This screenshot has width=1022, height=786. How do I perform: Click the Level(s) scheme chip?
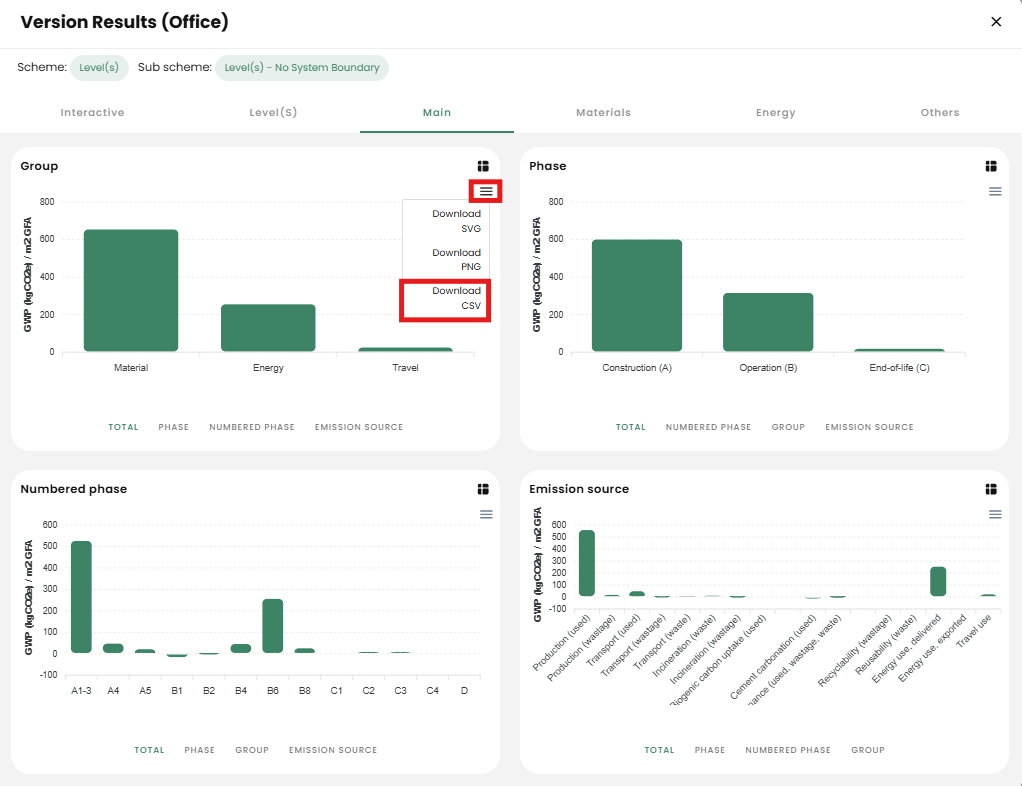point(99,68)
